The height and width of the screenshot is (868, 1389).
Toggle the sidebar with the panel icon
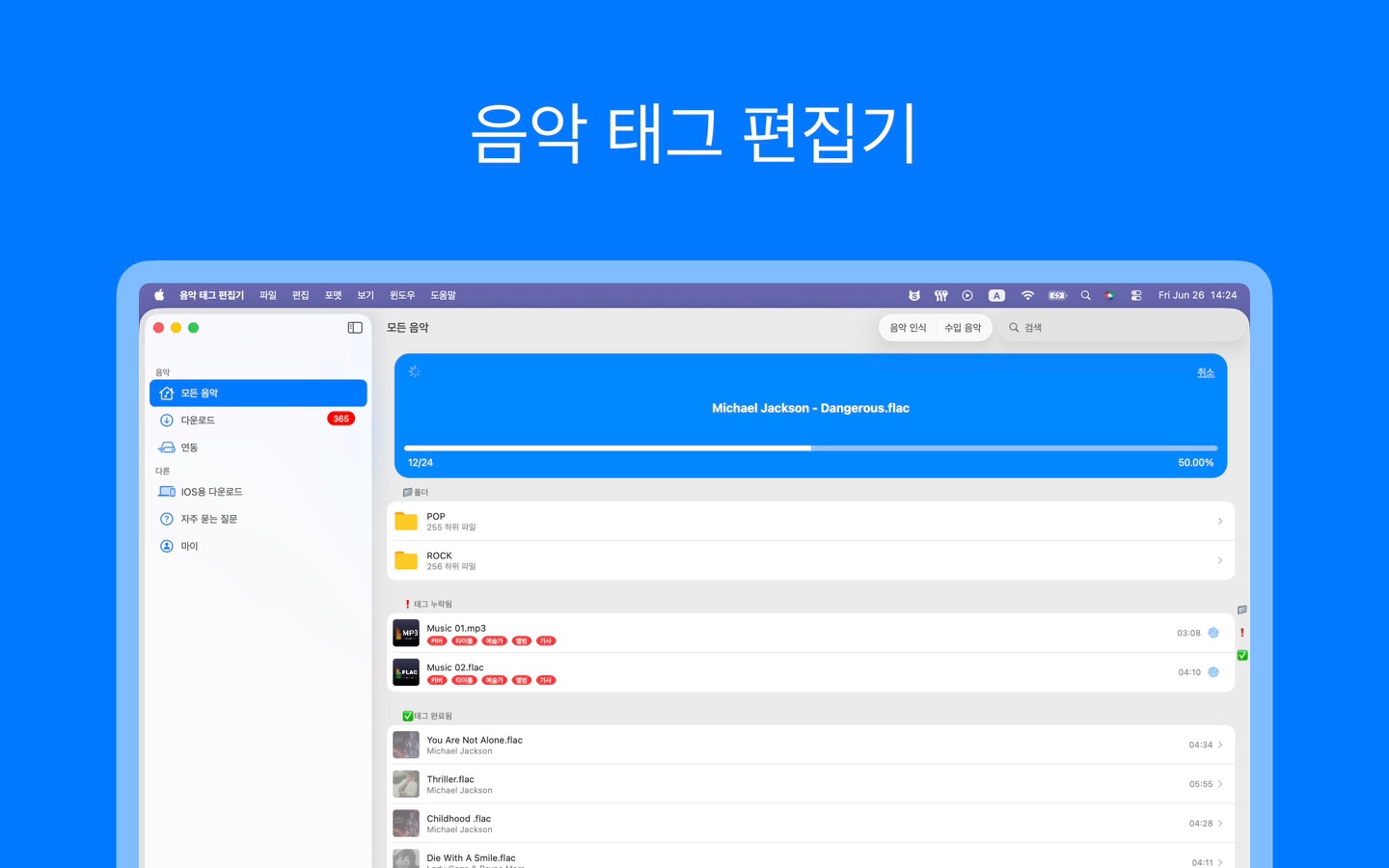(355, 328)
